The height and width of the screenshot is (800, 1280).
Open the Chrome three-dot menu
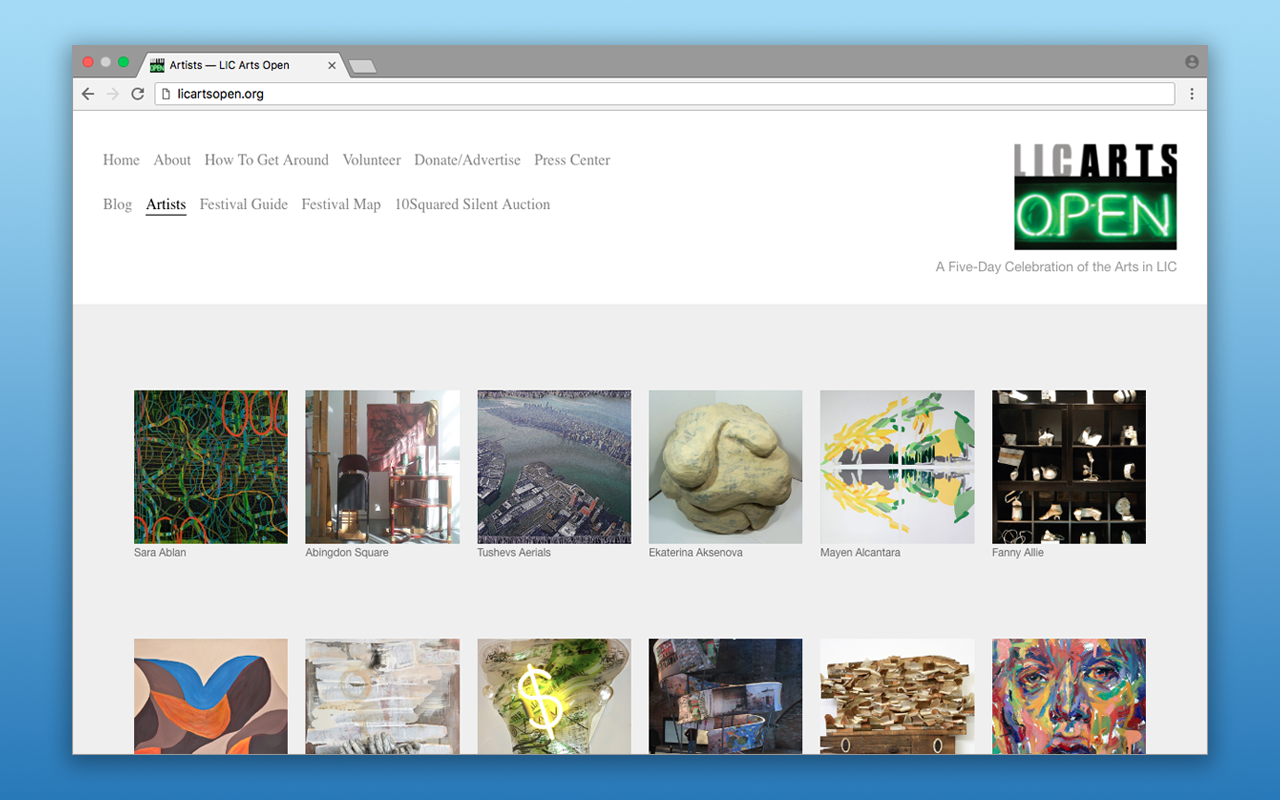tap(1192, 94)
